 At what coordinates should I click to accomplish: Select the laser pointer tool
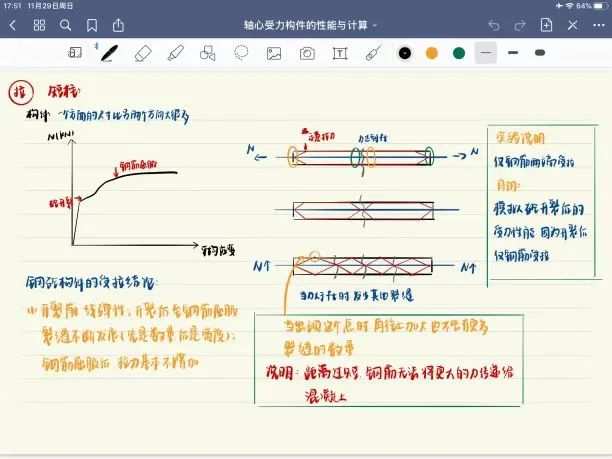coord(373,53)
